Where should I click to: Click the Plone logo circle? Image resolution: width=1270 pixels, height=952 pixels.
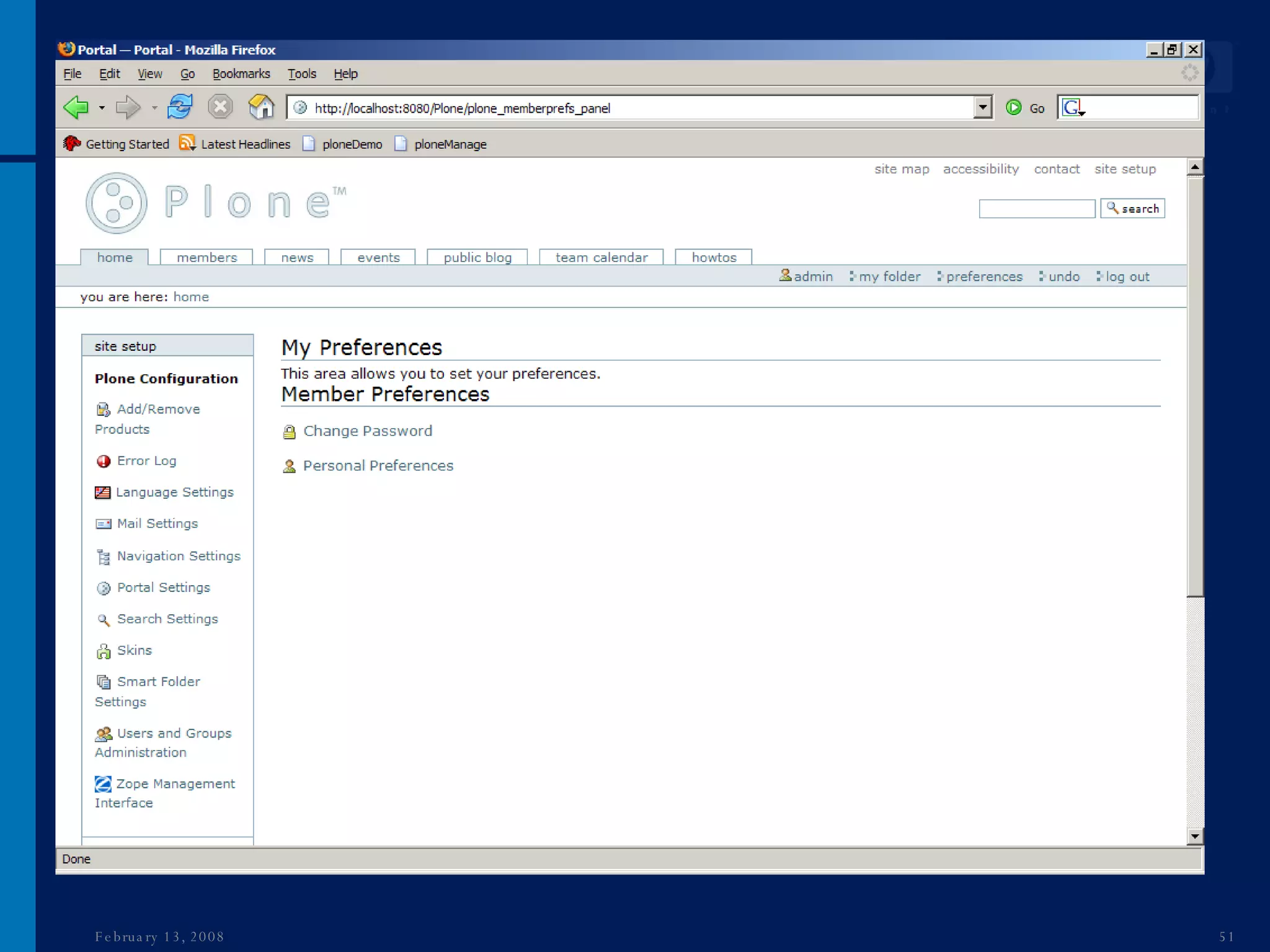117,203
